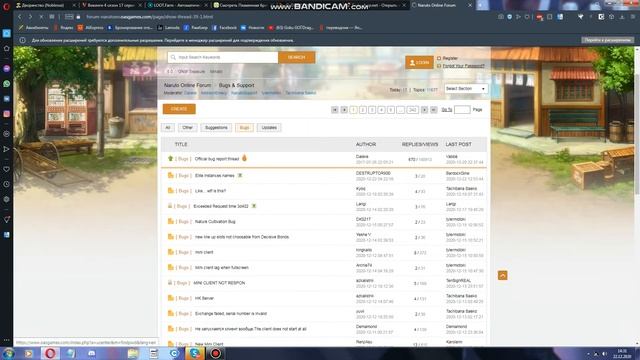
Task: Click the Go To link near page input
Action: tap(447, 109)
